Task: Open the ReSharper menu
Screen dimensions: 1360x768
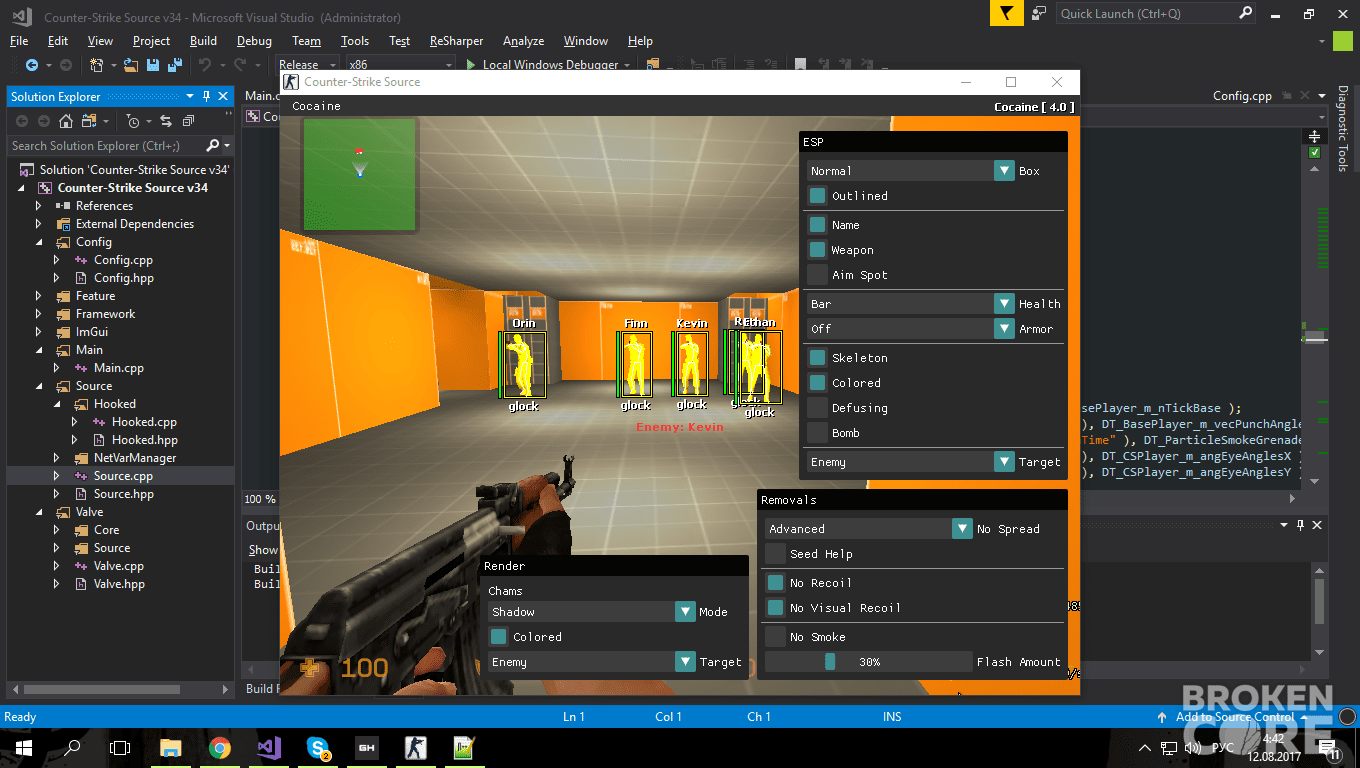Action: 456,41
